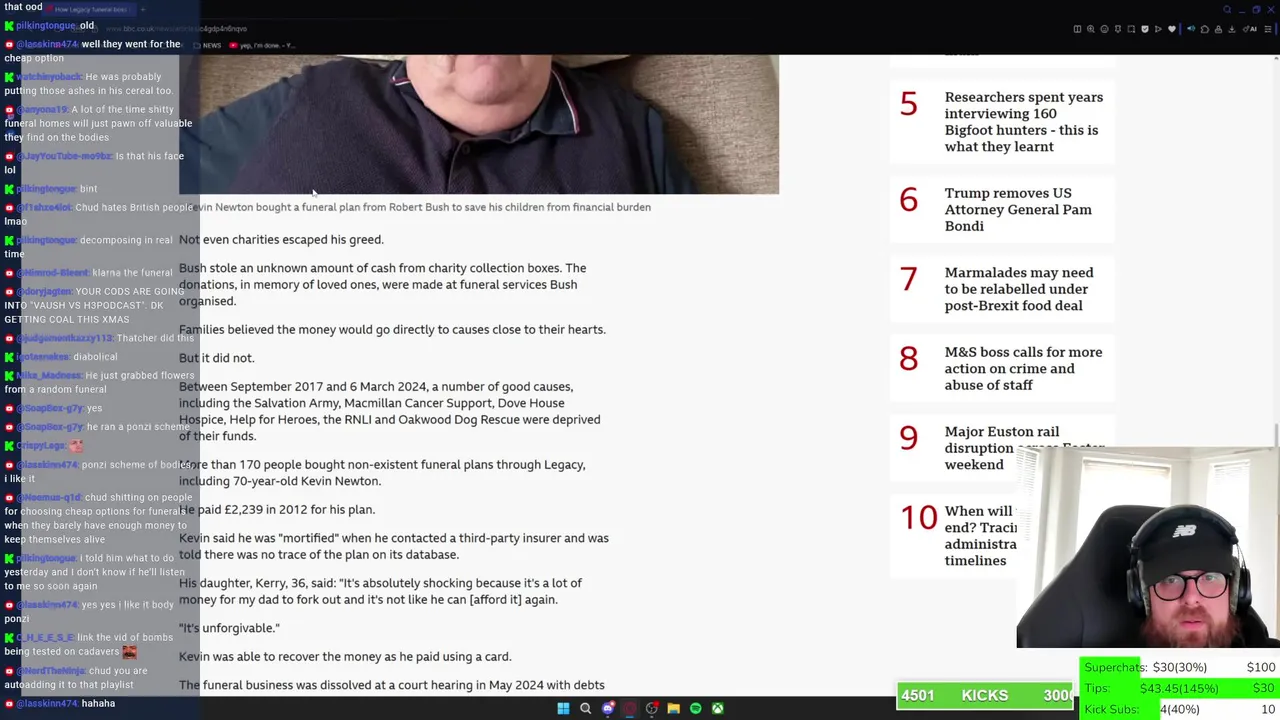Open the "yep, I'm done" YouTube bookmark
This screenshot has height=720, width=1280.
pyautogui.click(x=263, y=45)
